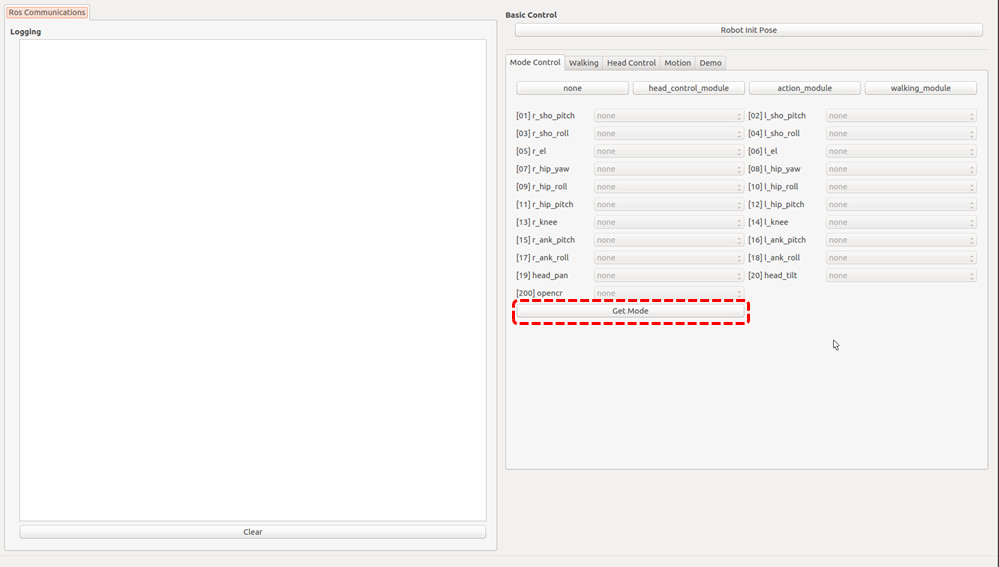The width and height of the screenshot is (999, 567).
Task: Click the '[13] r_knee' joint label
Action: point(536,222)
